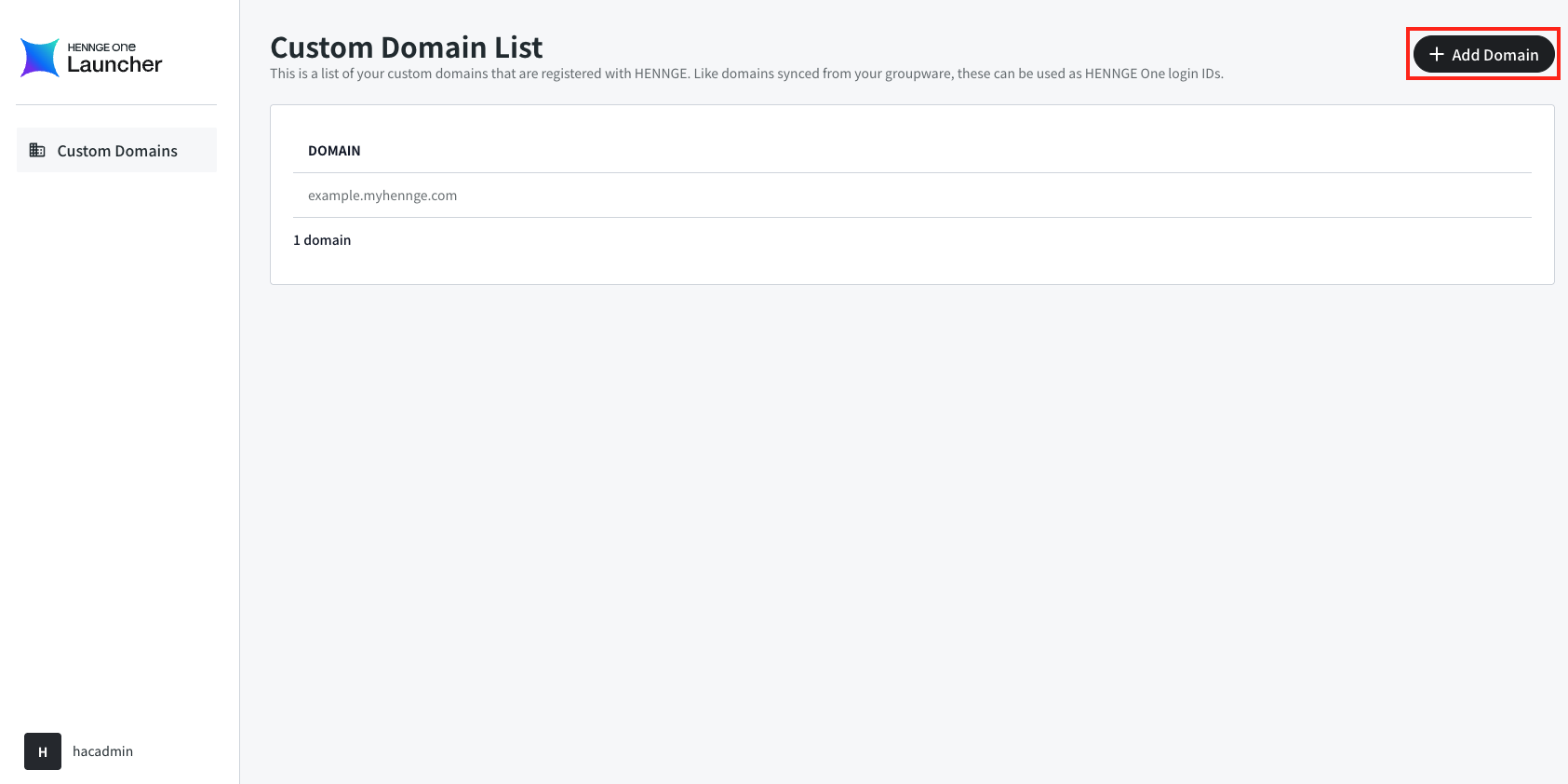
Task: Open Custom Domains in the sidebar
Action: (116, 150)
